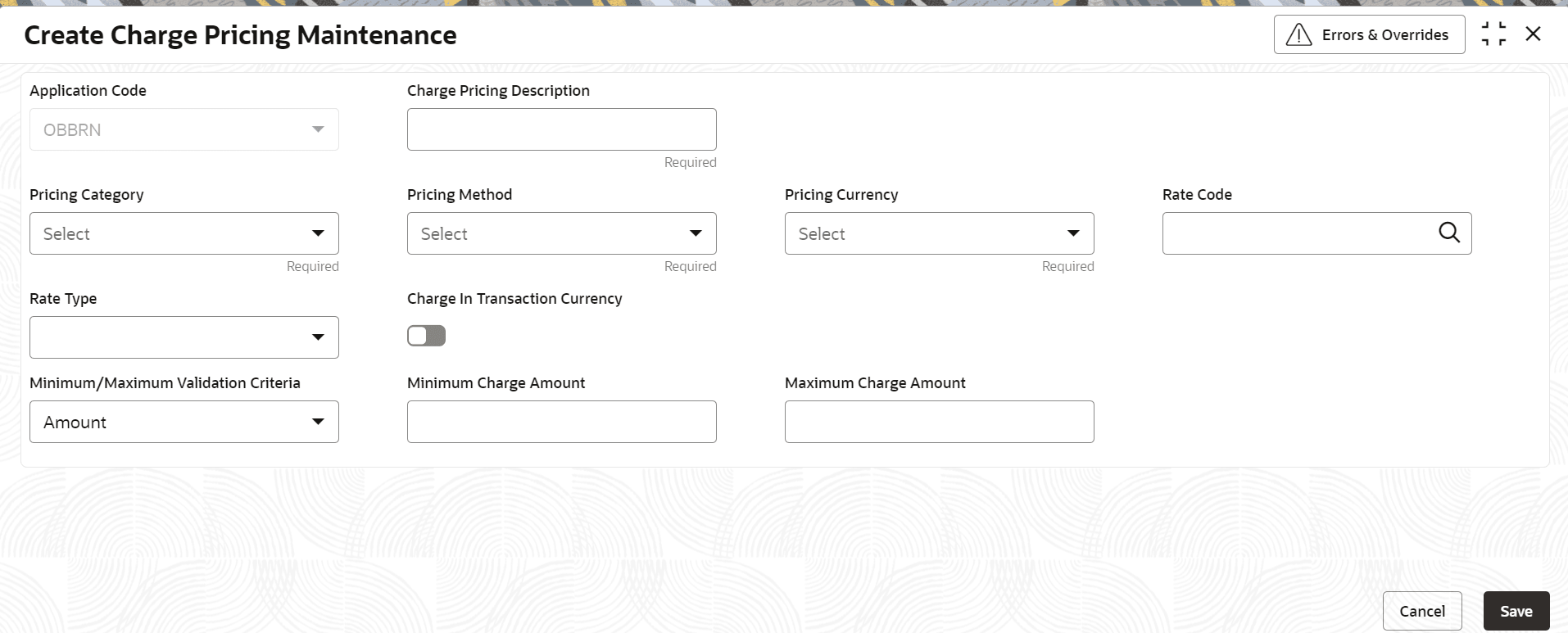The height and width of the screenshot is (633, 1568).
Task: Open the Errors & Overrides panel
Action: (x=1369, y=34)
